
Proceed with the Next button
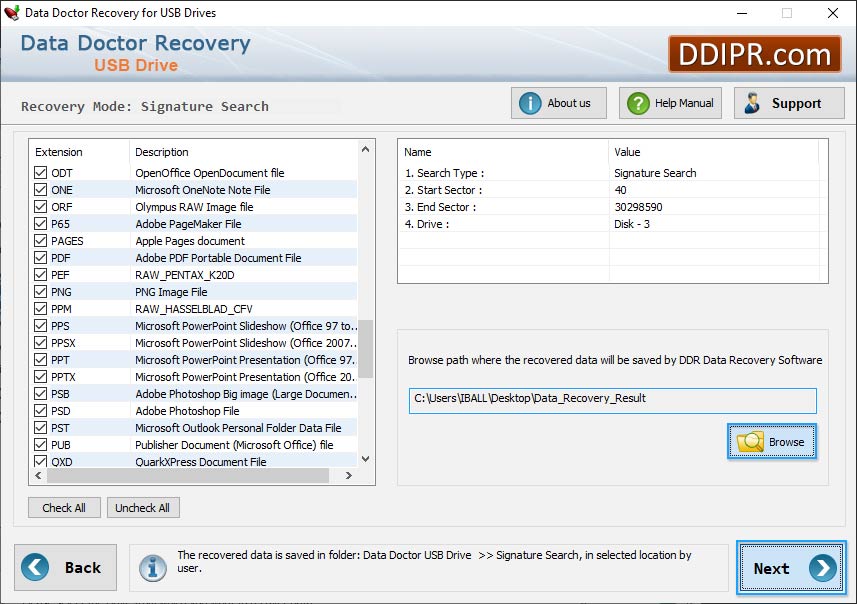[791, 568]
